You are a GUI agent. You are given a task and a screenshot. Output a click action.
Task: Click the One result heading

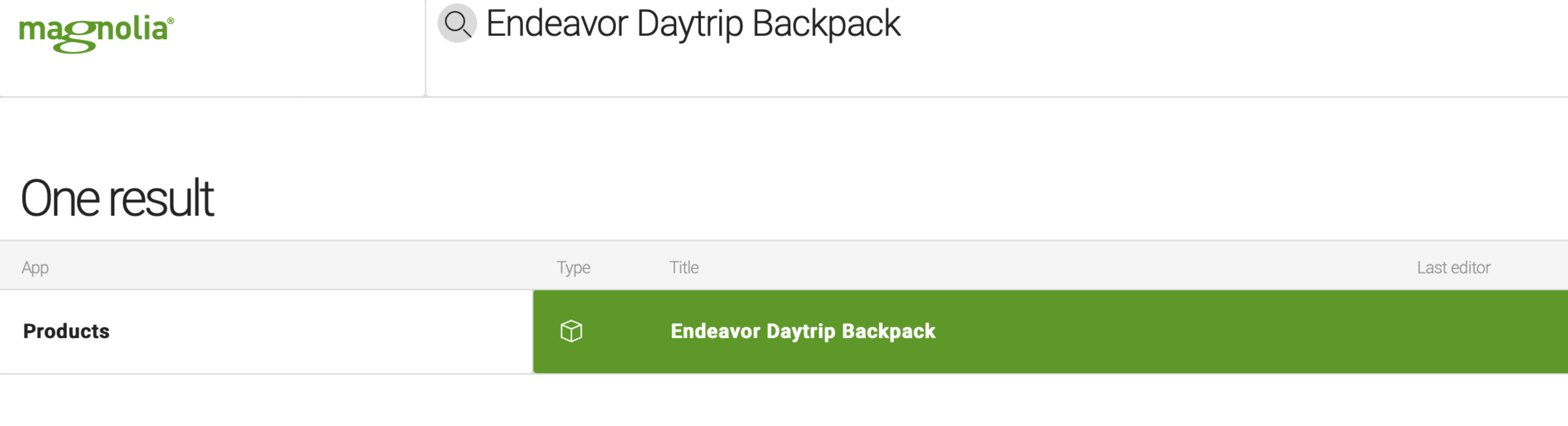pos(117,198)
